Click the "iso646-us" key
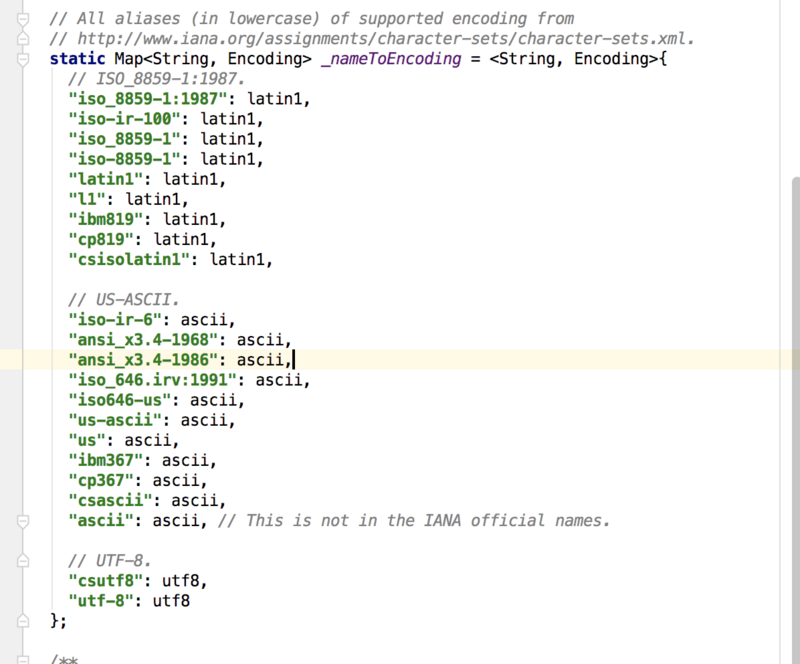 pos(119,400)
